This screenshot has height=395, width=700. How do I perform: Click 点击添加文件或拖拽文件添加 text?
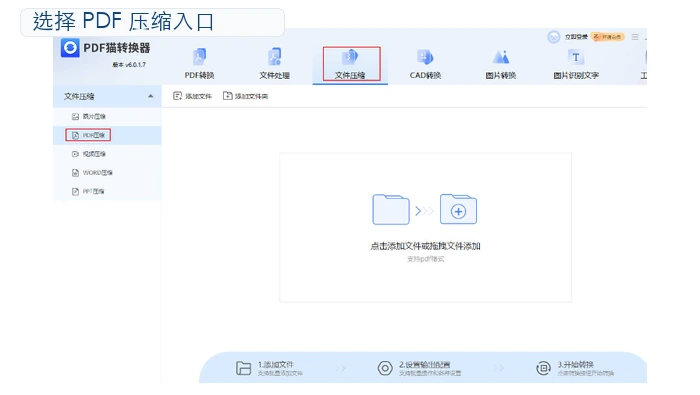click(x=425, y=246)
